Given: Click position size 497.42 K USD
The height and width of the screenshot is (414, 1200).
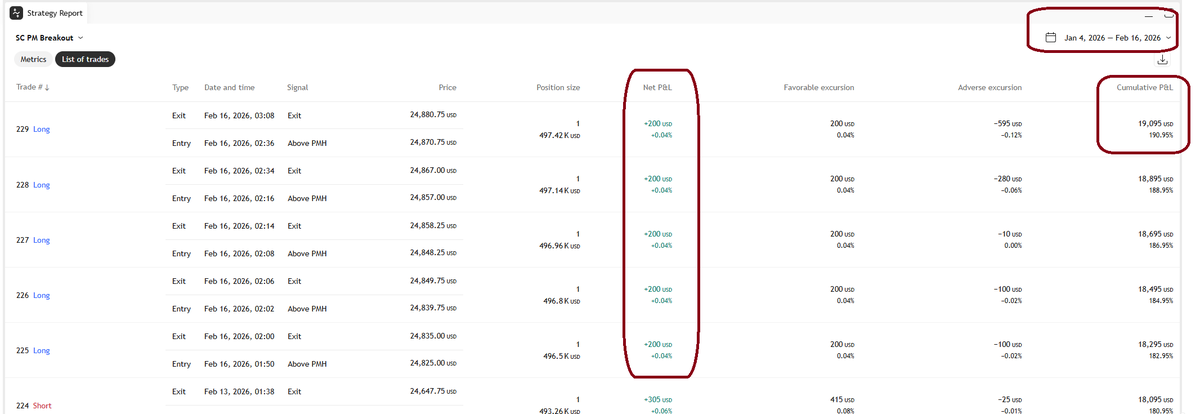Looking at the screenshot, I should click(559, 135).
